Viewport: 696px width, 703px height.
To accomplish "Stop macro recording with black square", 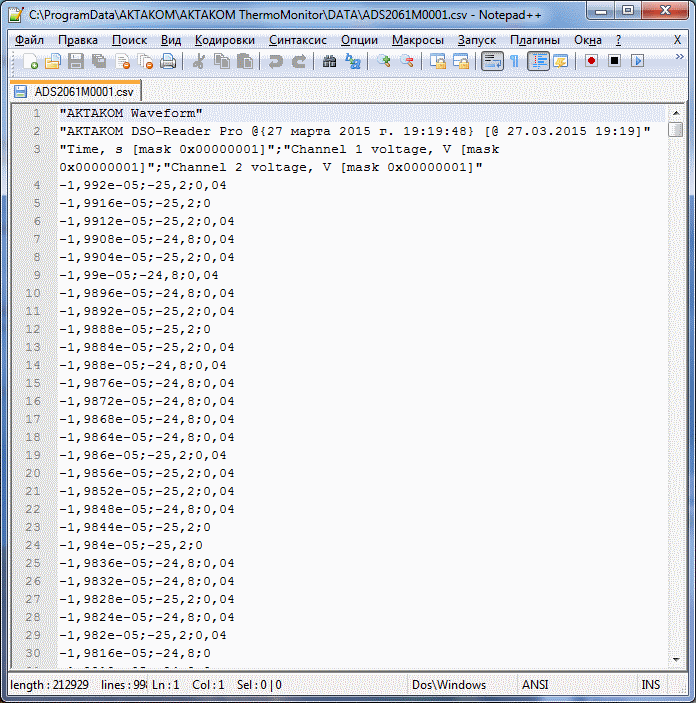I will pyautogui.click(x=614, y=61).
